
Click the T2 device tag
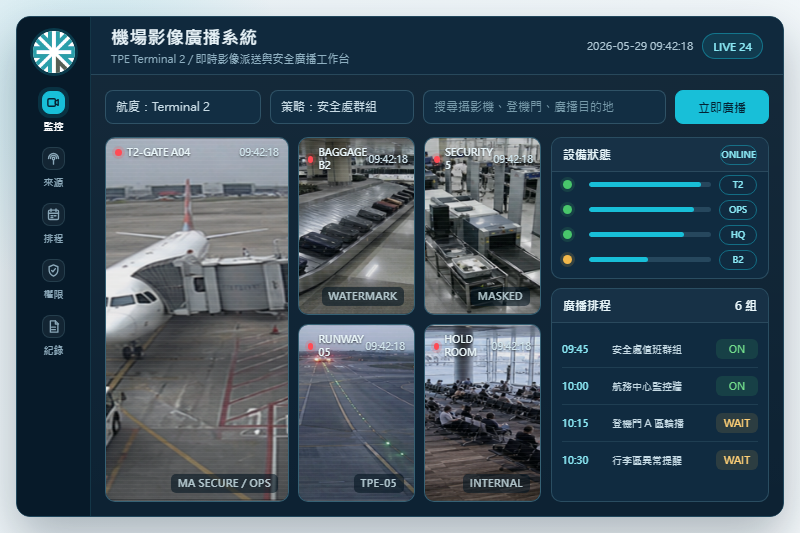point(738,185)
